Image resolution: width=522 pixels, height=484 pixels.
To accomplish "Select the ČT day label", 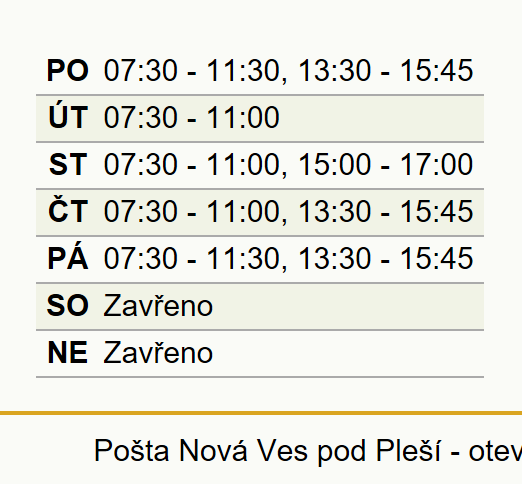I will click(68, 211).
